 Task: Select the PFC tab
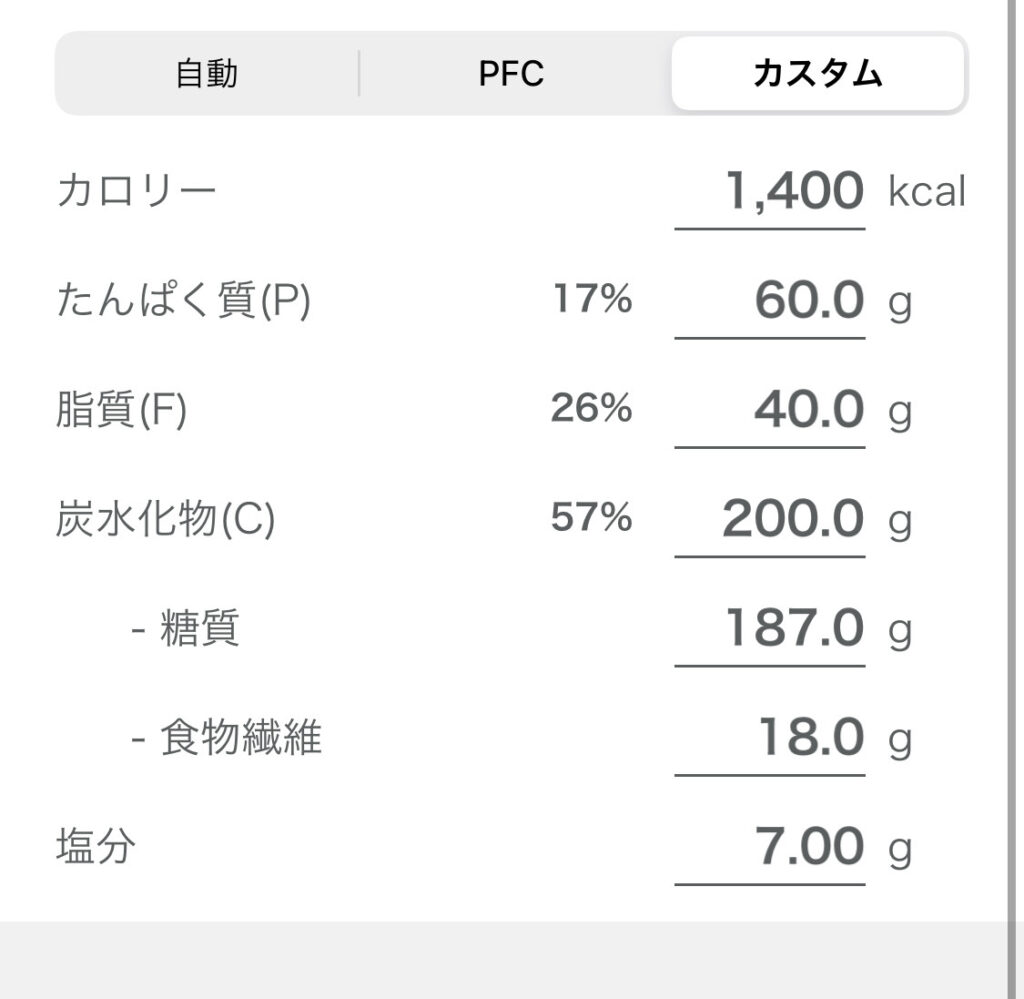tap(511, 74)
